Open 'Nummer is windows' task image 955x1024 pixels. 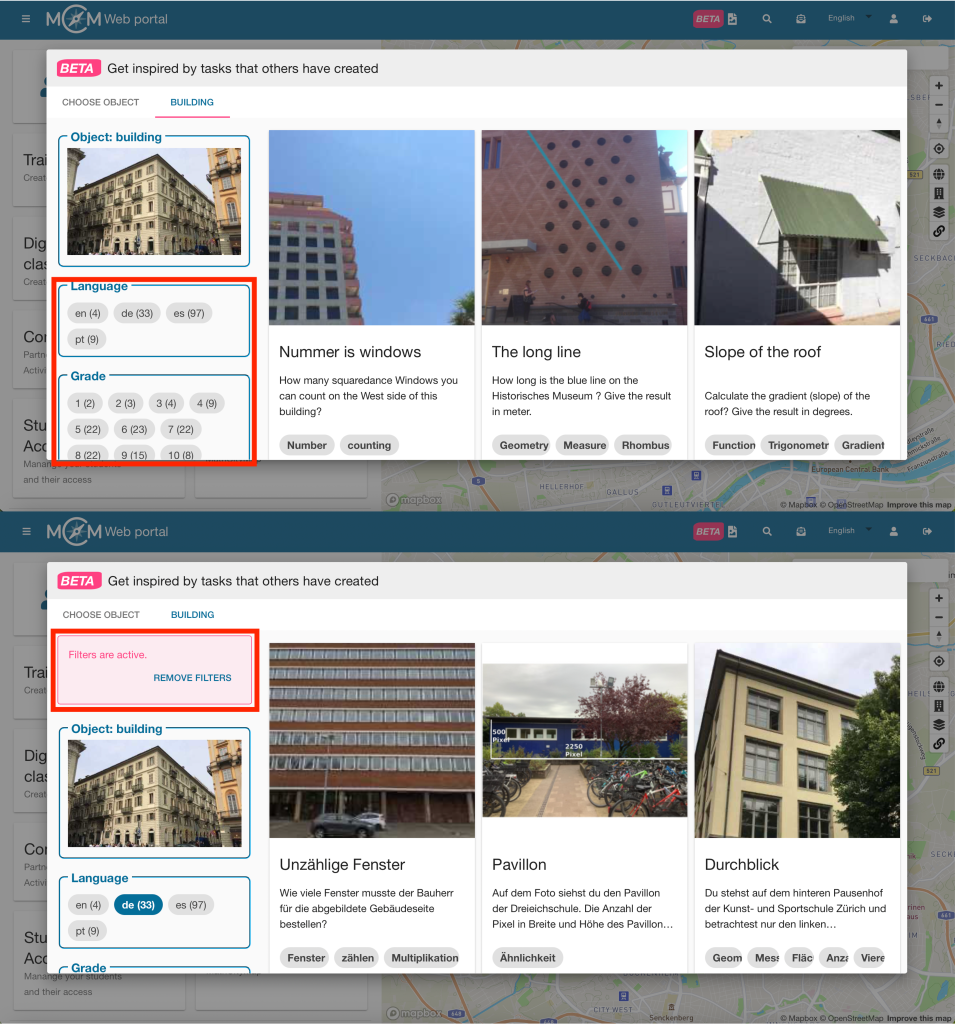[x=372, y=227]
